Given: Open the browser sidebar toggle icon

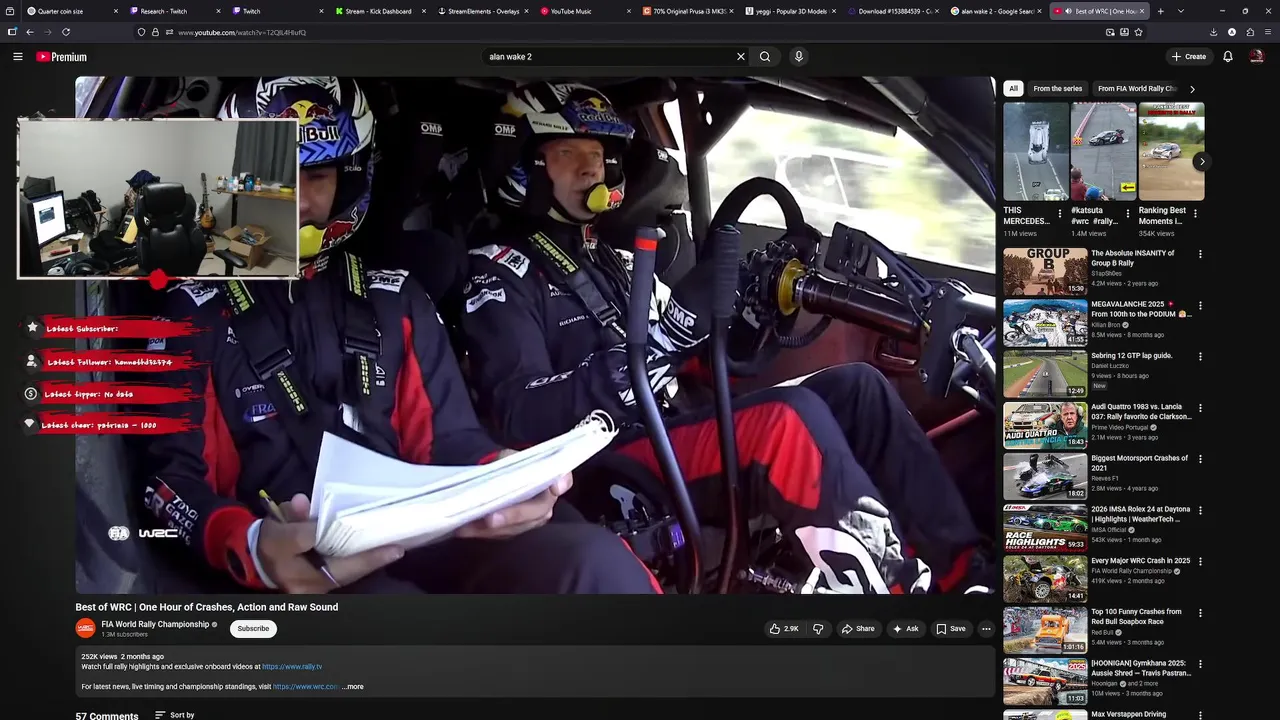Looking at the screenshot, I should click(x=12, y=32).
